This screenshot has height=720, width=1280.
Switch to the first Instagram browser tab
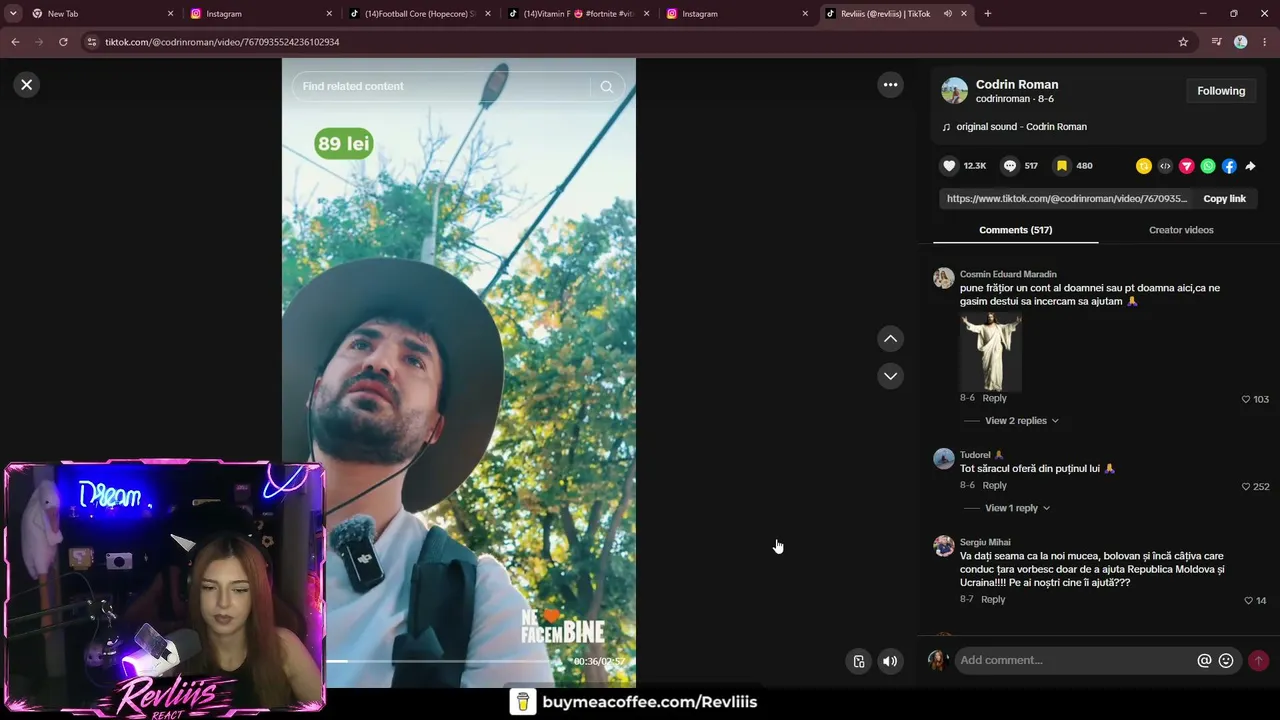coord(261,14)
